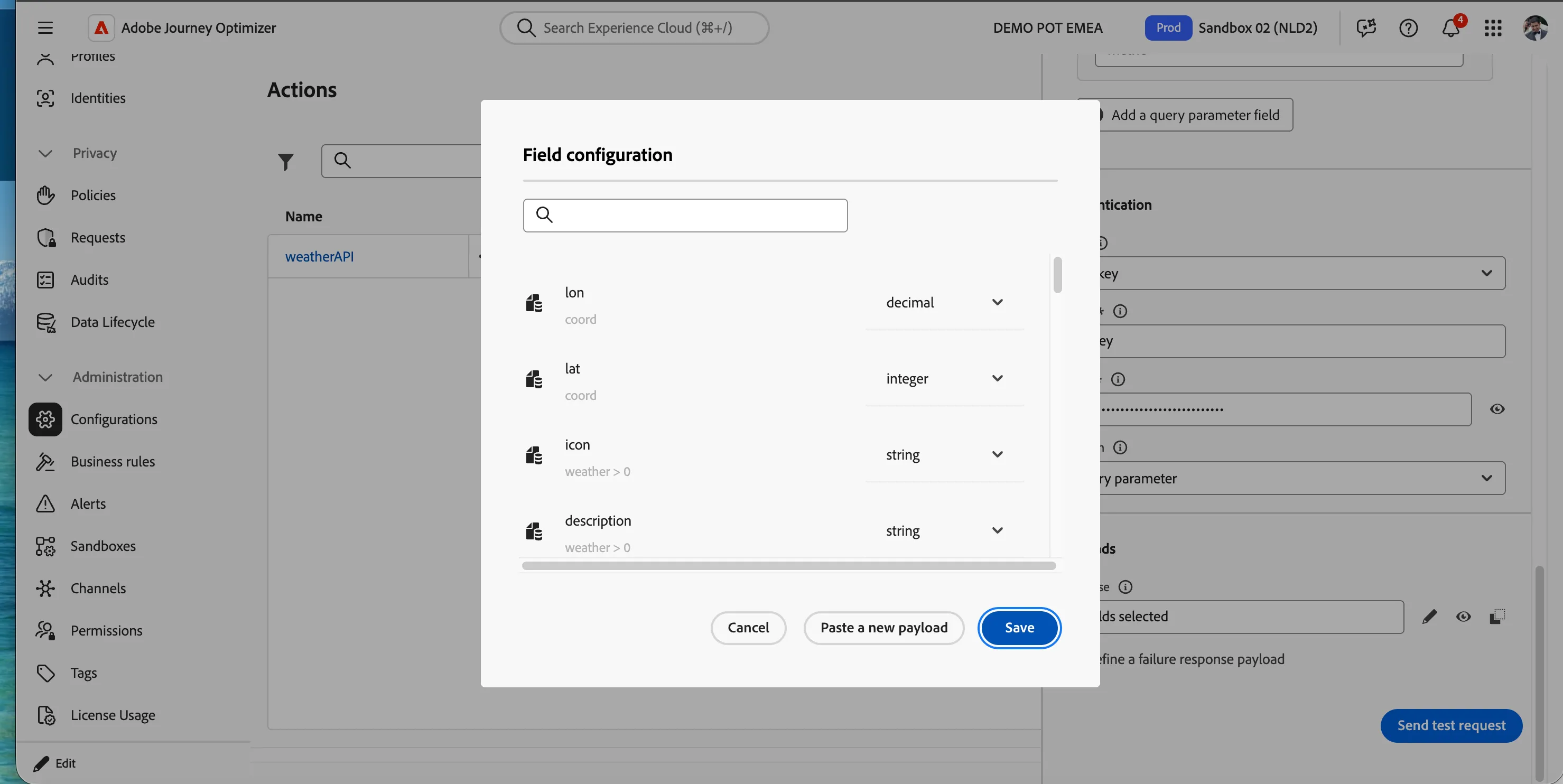
Task: Click the Field configuration search box
Action: 685,216
